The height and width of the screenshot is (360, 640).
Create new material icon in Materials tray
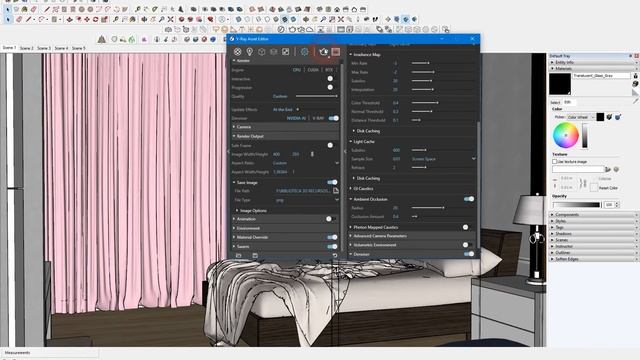point(635,84)
